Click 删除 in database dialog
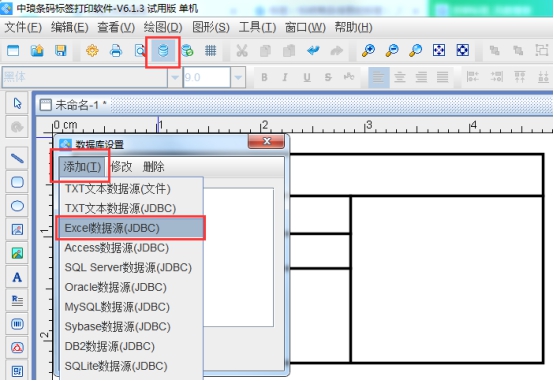 [153, 166]
